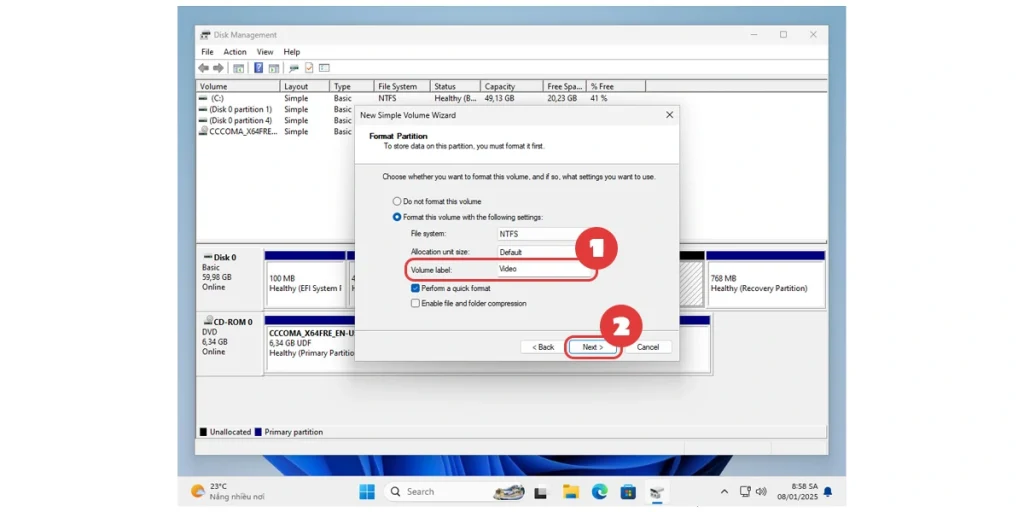
Task: Uncheck 'Perform a quick format' checkbox
Action: pyautogui.click(x=416, y=288)
